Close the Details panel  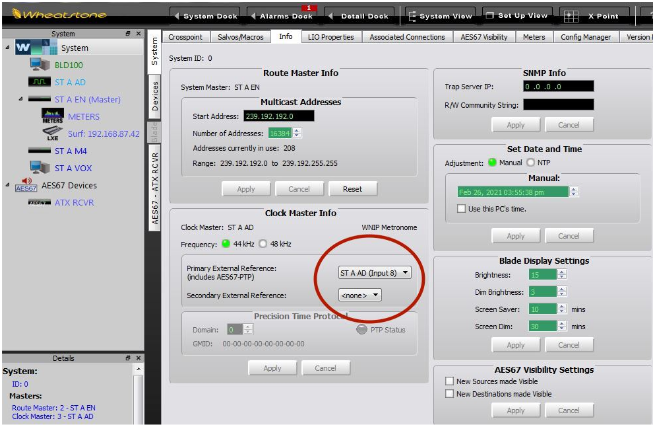pyautogui.click(x=138, y=358)
